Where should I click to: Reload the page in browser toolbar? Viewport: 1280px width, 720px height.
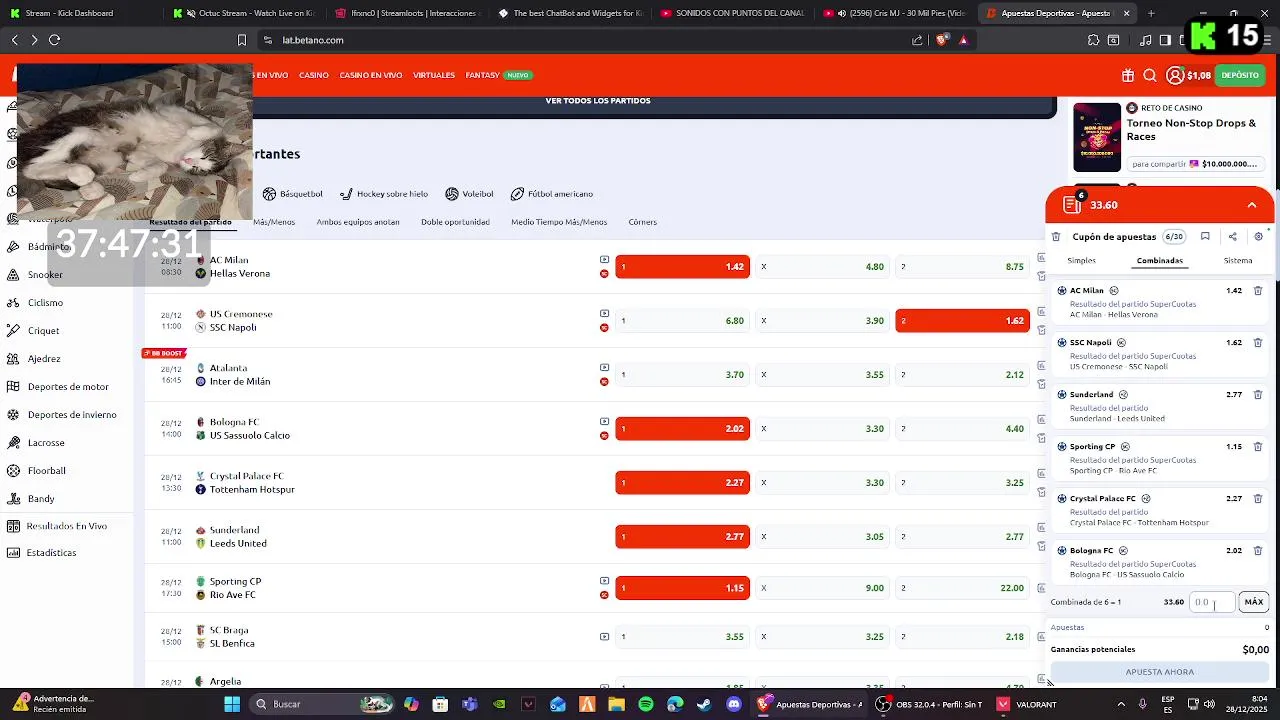click(54, 40)
